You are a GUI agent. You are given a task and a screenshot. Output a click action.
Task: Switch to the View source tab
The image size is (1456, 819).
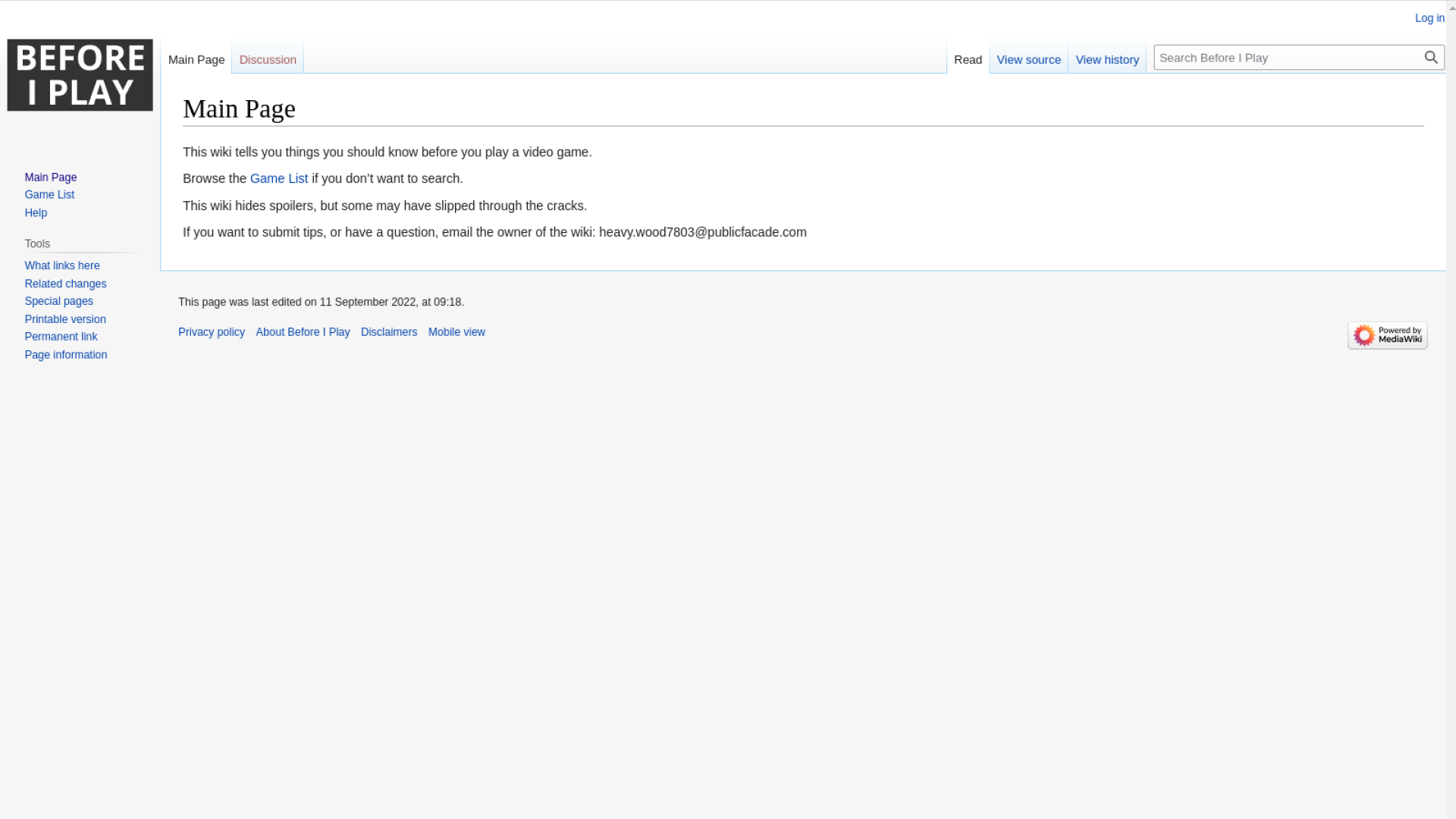[x=1028, y=59]
